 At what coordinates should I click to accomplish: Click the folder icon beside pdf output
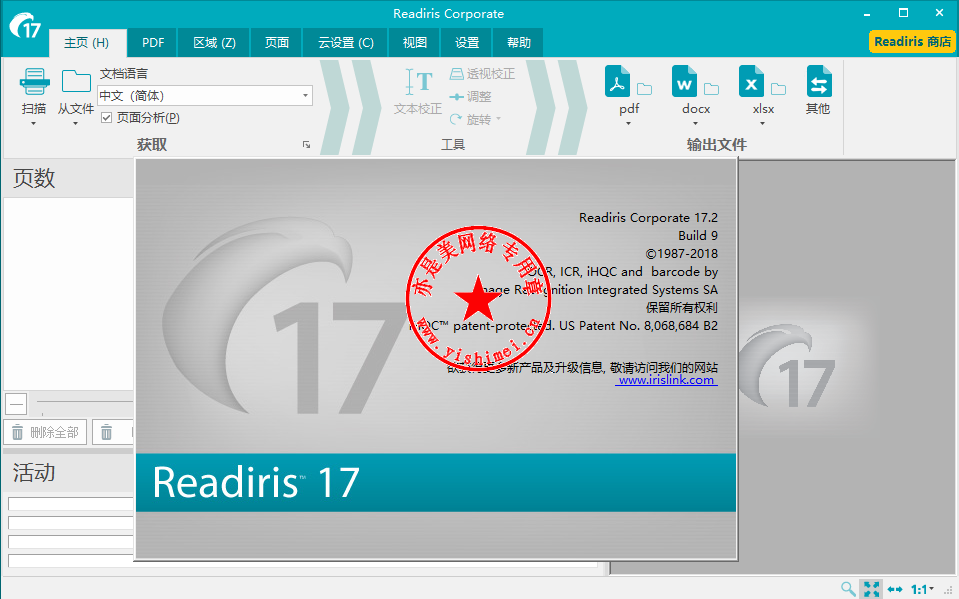point(644,89)
